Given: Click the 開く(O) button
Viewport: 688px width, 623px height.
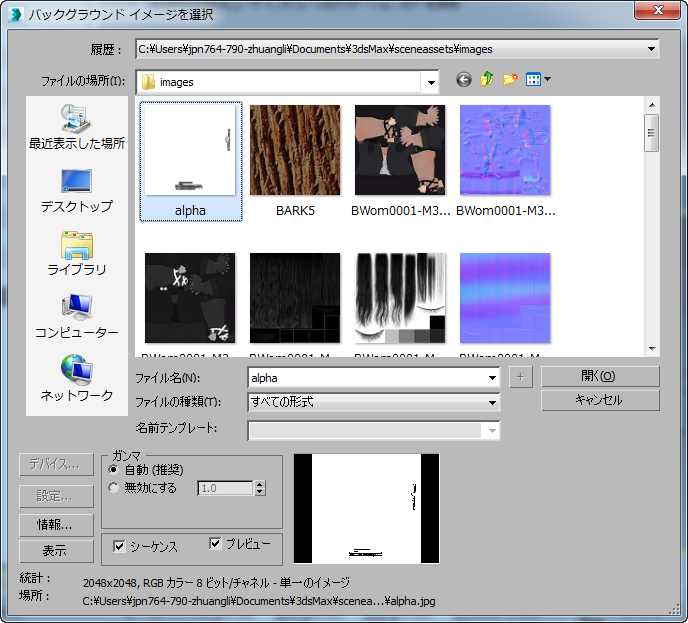Looking at the screenshot, I should tap(600, 376).
